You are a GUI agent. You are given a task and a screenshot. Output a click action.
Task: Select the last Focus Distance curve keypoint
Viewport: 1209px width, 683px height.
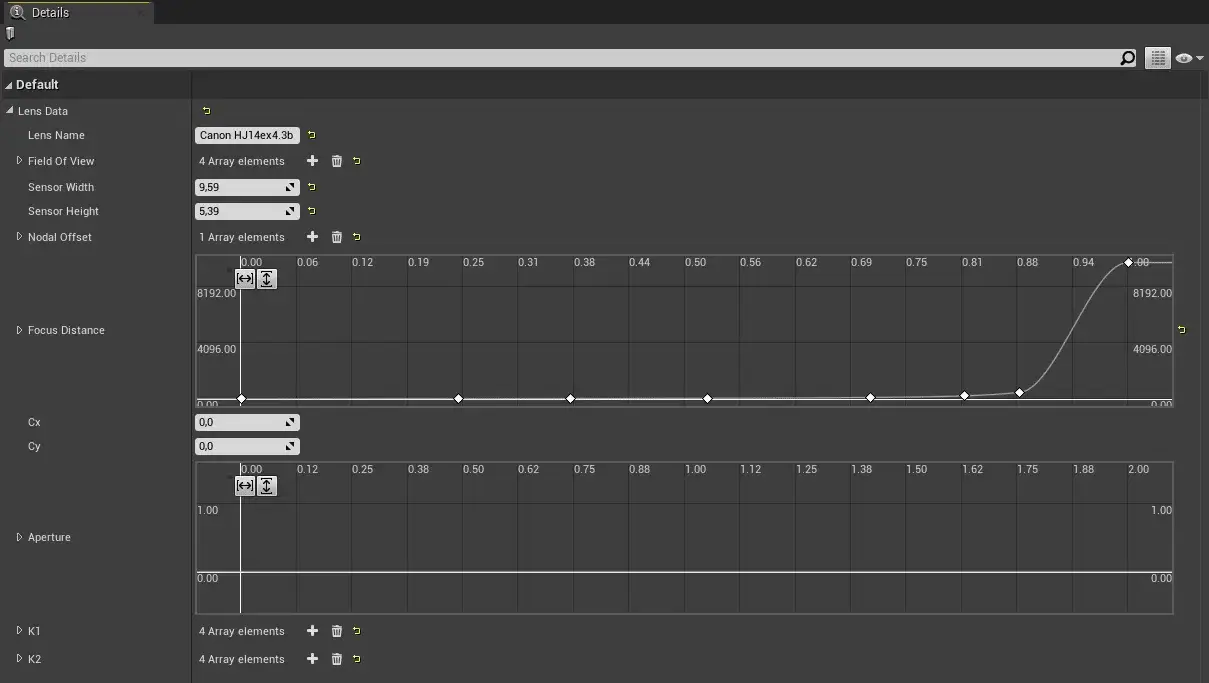(1128, 263)
